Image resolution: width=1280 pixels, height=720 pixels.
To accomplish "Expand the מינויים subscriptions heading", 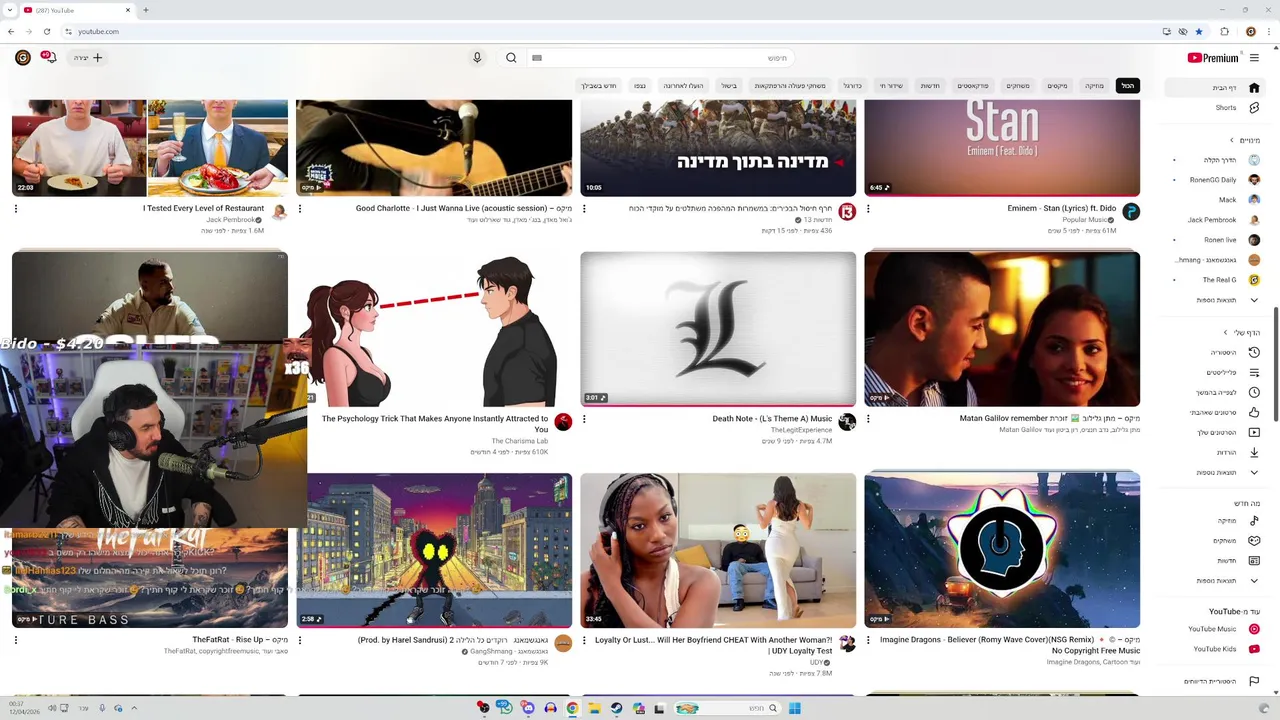I will (x=1245, y=140).
